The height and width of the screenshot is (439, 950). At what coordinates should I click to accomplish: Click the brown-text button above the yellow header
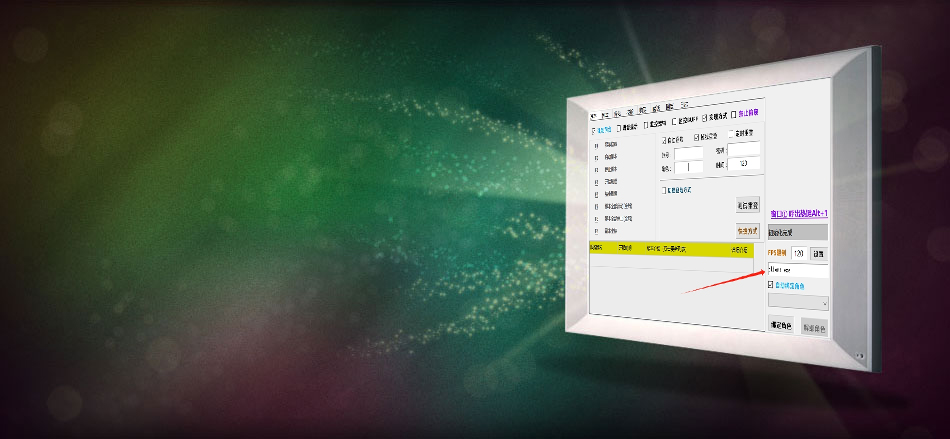[748, 230]
